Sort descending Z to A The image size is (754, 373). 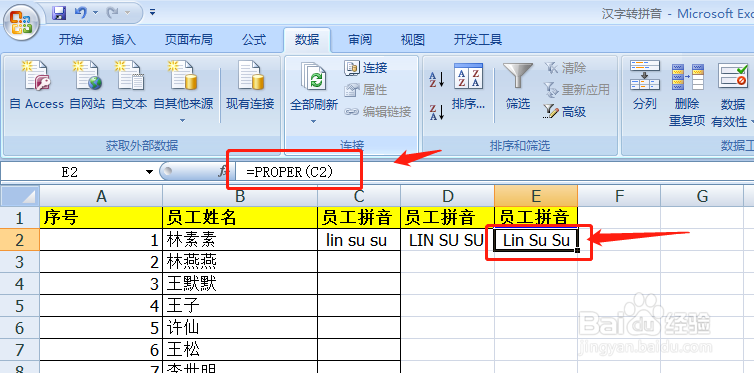(x=437, y=112)
